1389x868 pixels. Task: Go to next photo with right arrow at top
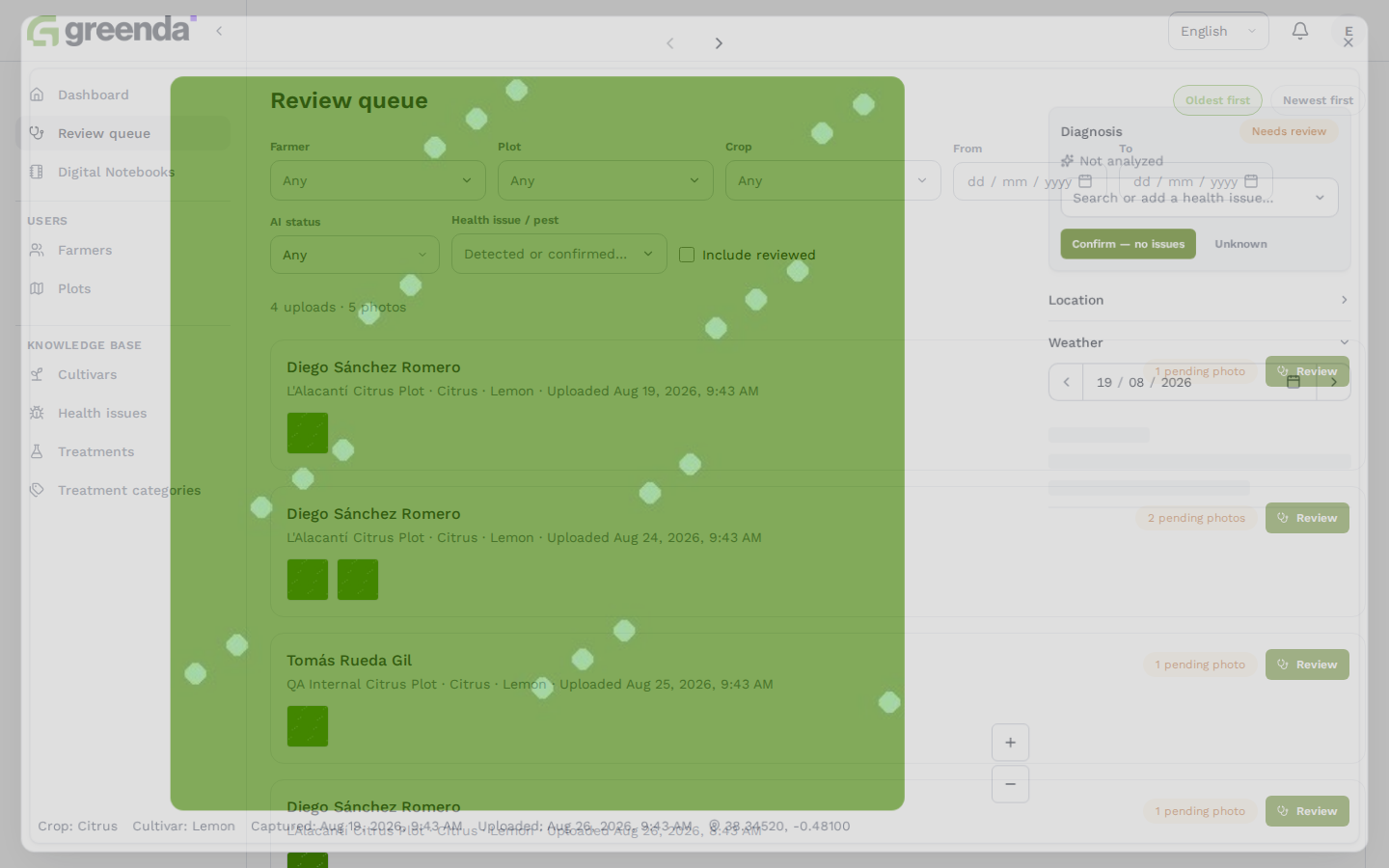719,43
